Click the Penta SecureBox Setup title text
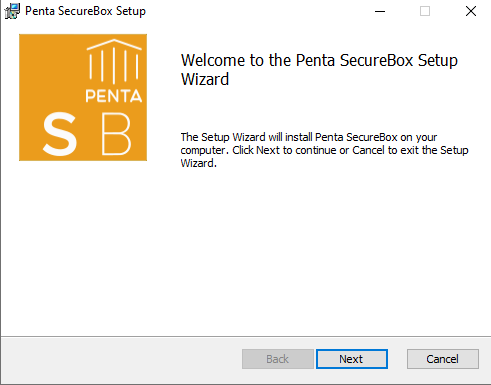491x385 pixels. (x=85, y=11)
